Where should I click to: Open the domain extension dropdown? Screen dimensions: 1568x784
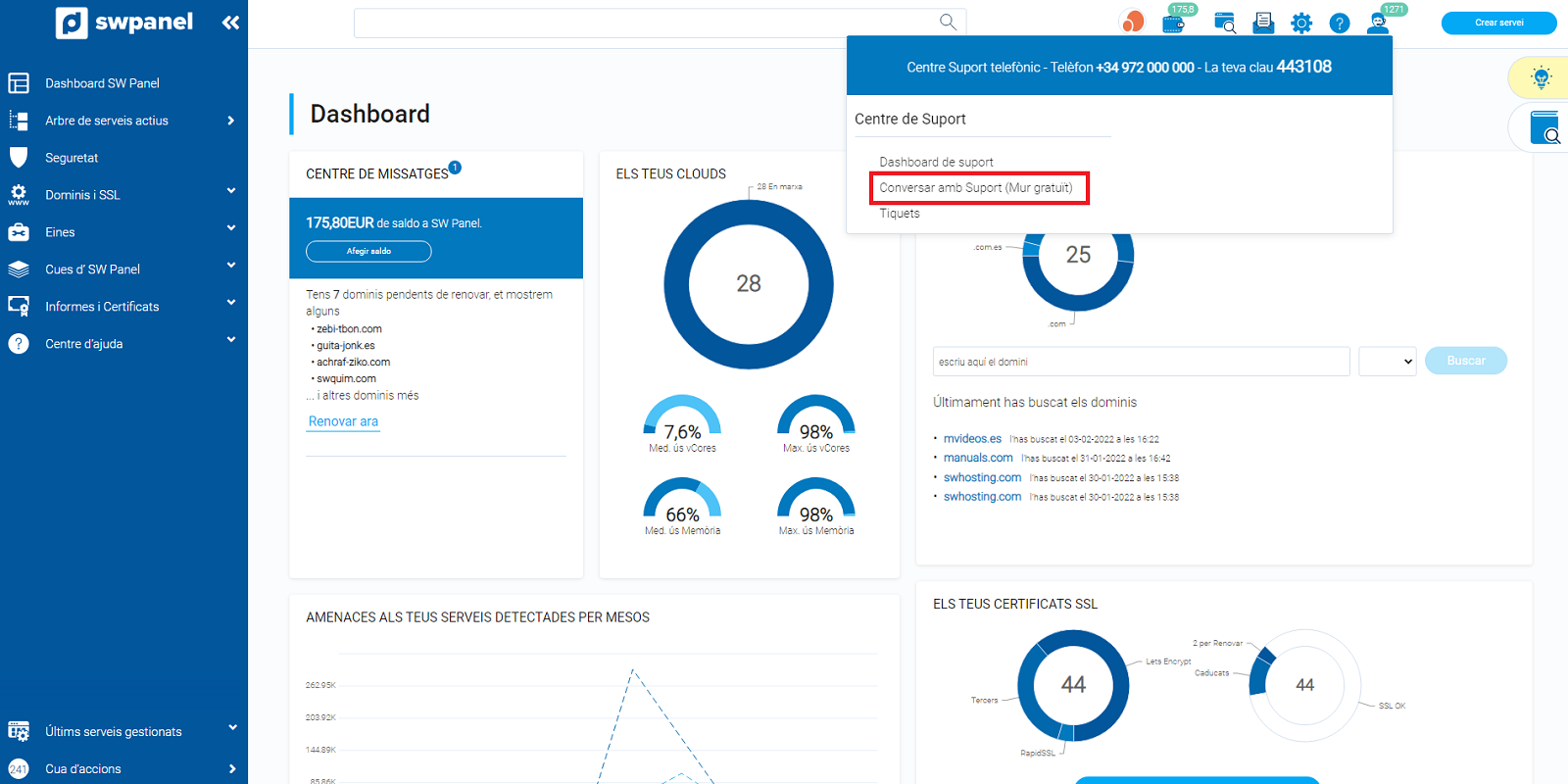pos(1388,362)
